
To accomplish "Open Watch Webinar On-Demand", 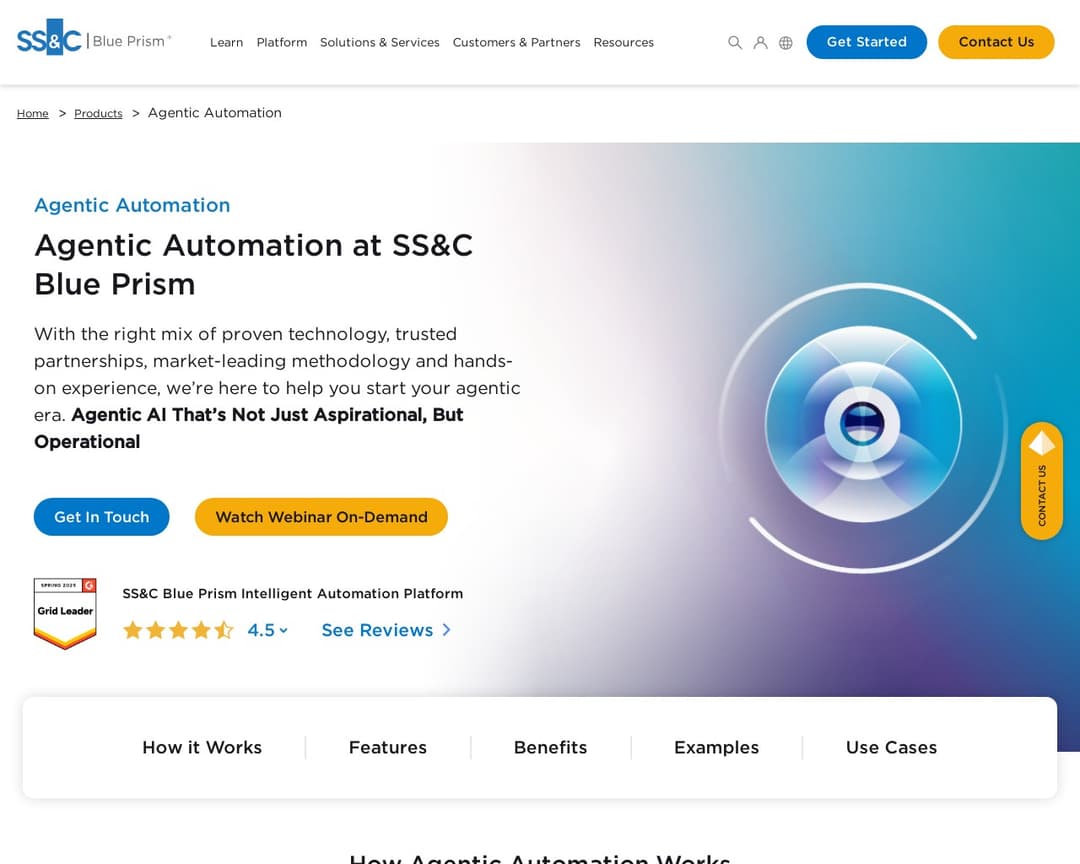I will coord(321,517).
